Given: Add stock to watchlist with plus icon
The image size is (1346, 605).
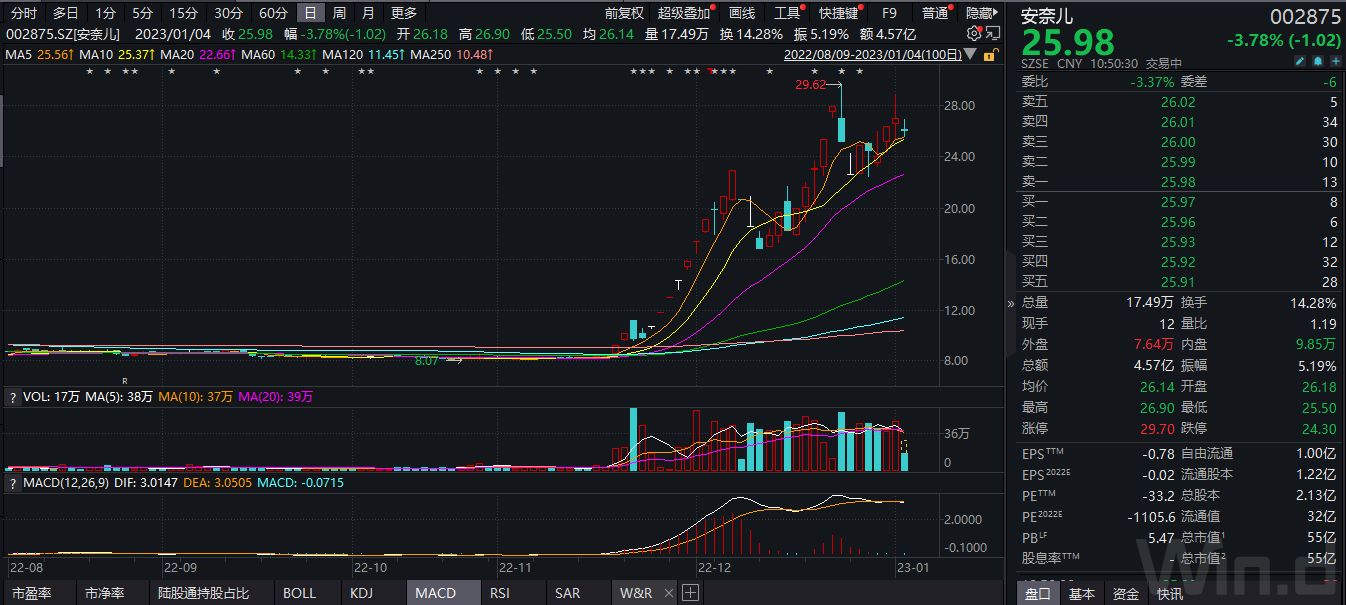Looking at the screenshot, I should tap(1335, 62).
